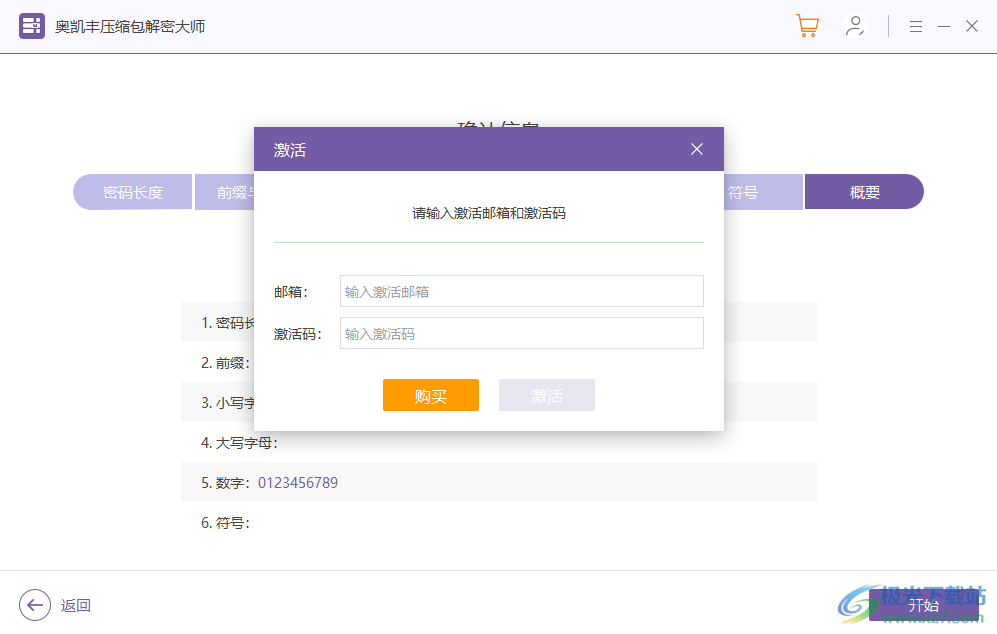Image resolution: width=997 pixels, height=634 pixels.
Task: Select the 概要 step tab
Action: coord(864,192)
